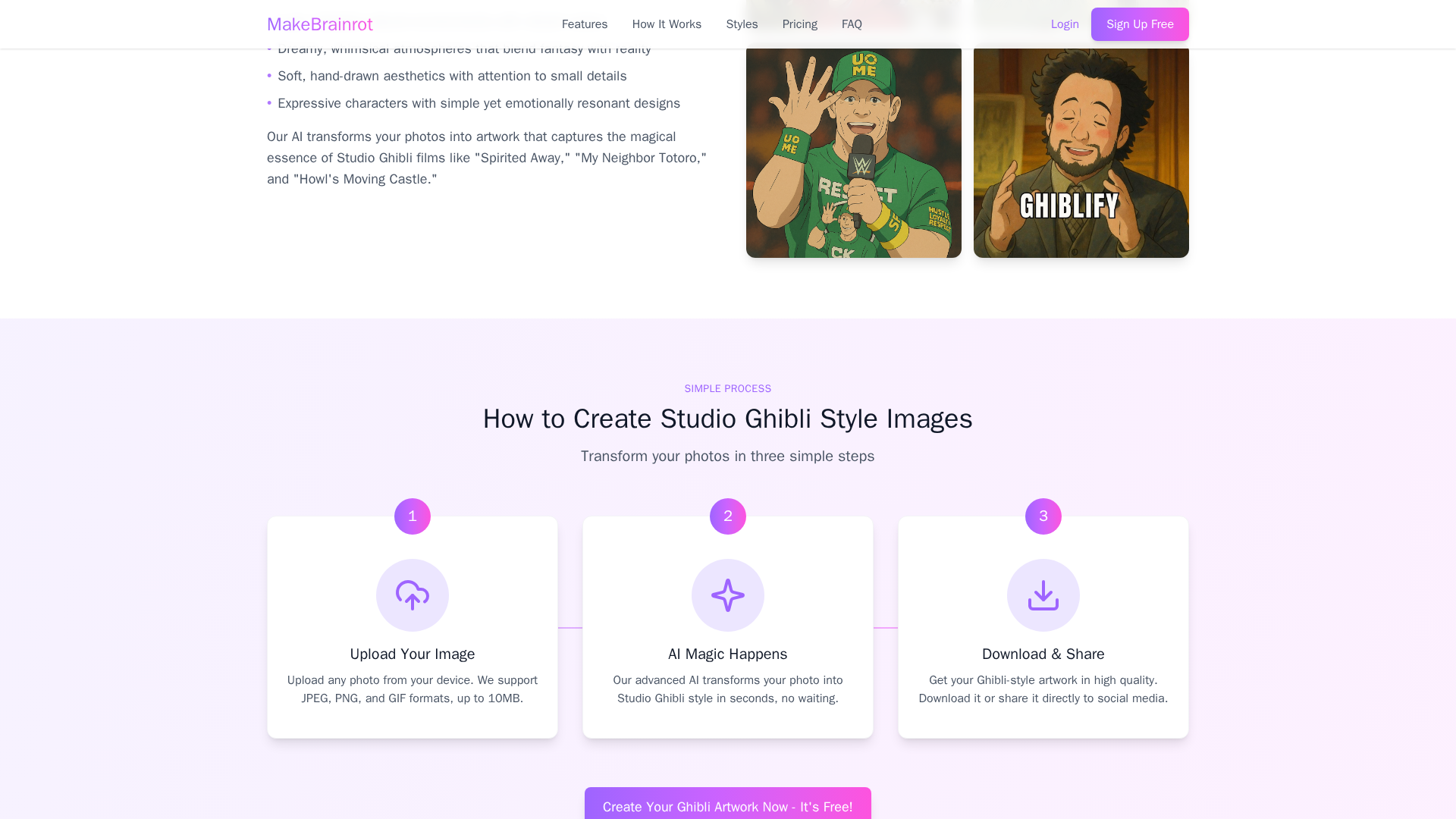Open the wrestler in green shirt thumbnail
This screenshot has height=819, width=1456.
pyautogui.click(x=854, y=152)
